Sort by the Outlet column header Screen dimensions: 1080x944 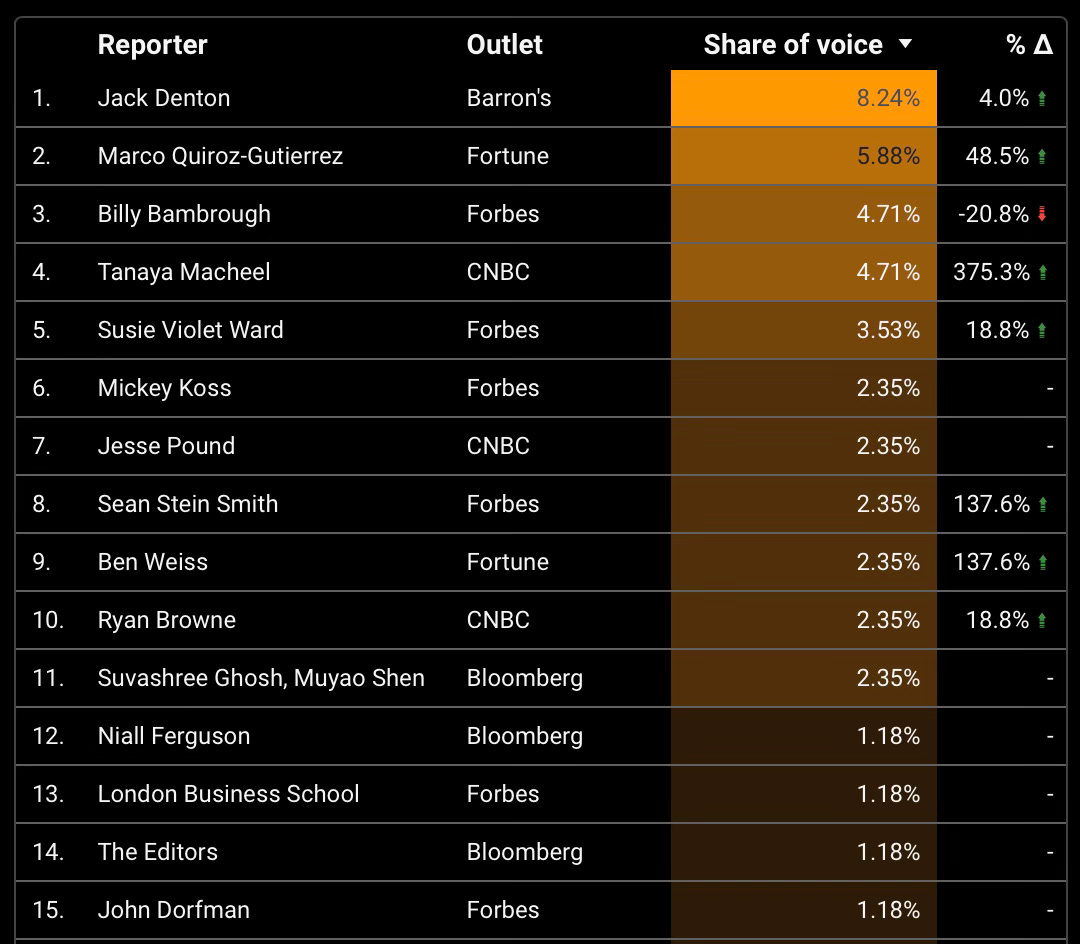pyautogui.click(x=504, y=45)
